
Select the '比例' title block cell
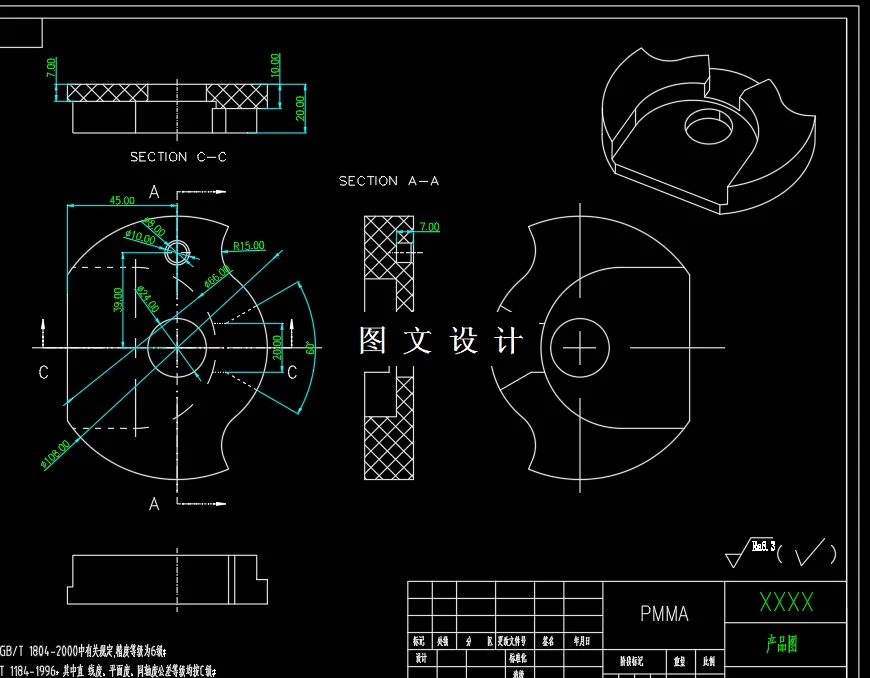tap(709, 661)
